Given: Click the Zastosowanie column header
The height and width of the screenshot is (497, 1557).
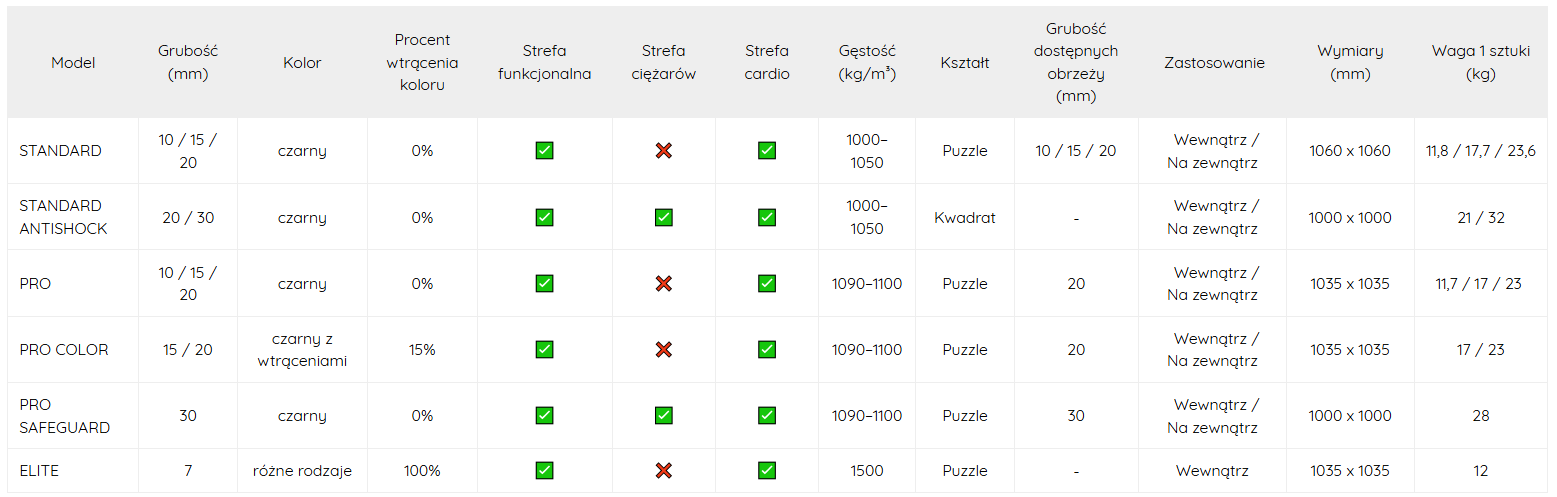Looking at the screenshot, I should 1214,63.
